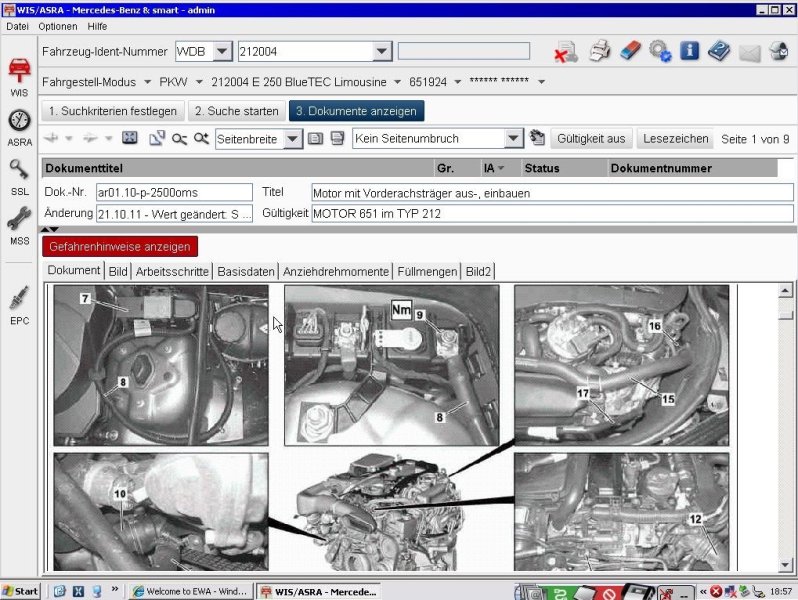798x600 pixels.
Task: Open the SSL key module
Action: coord(19,177)
